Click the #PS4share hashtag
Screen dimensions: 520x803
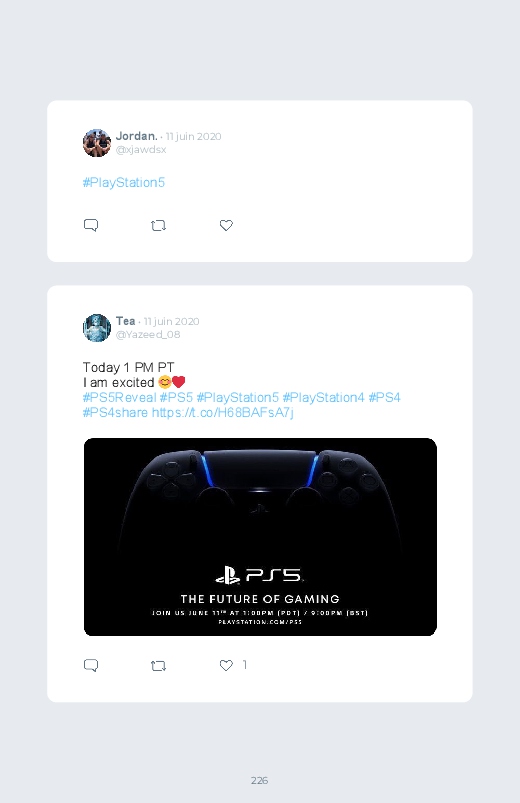[x=115, y=412]
